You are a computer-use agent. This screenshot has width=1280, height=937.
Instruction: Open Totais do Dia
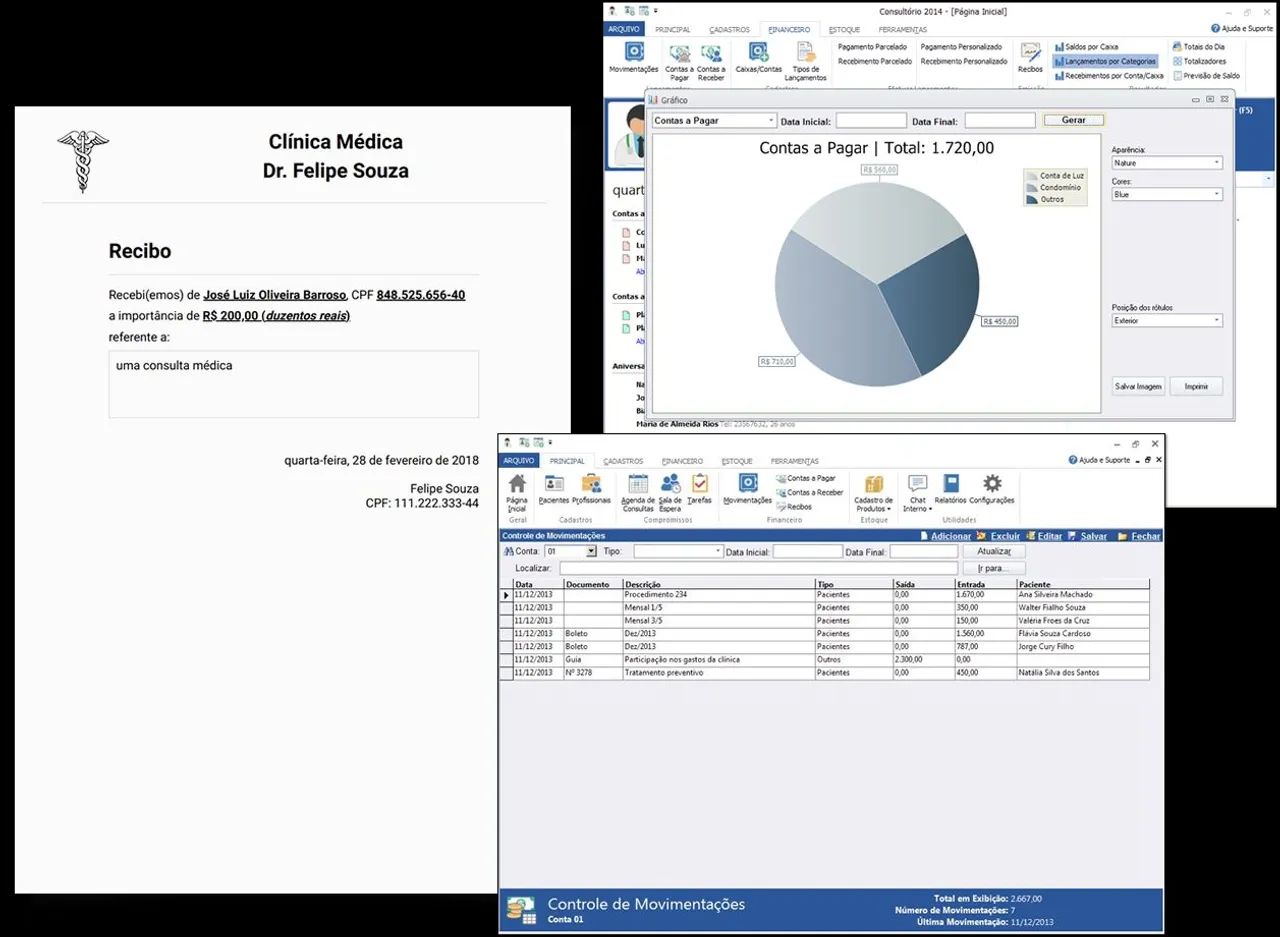click(1198, 47)
